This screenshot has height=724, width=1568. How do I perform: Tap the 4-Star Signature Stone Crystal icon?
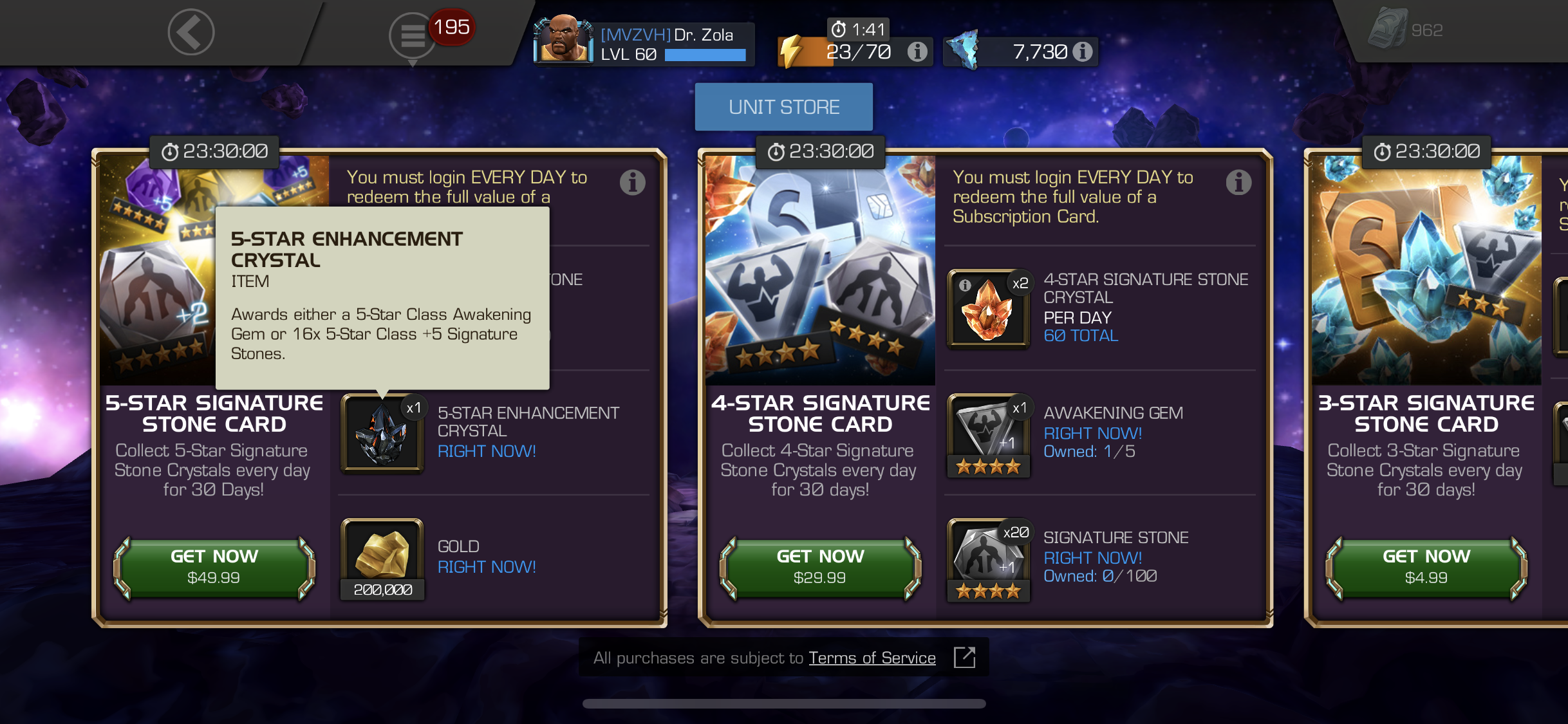point(989,309)
